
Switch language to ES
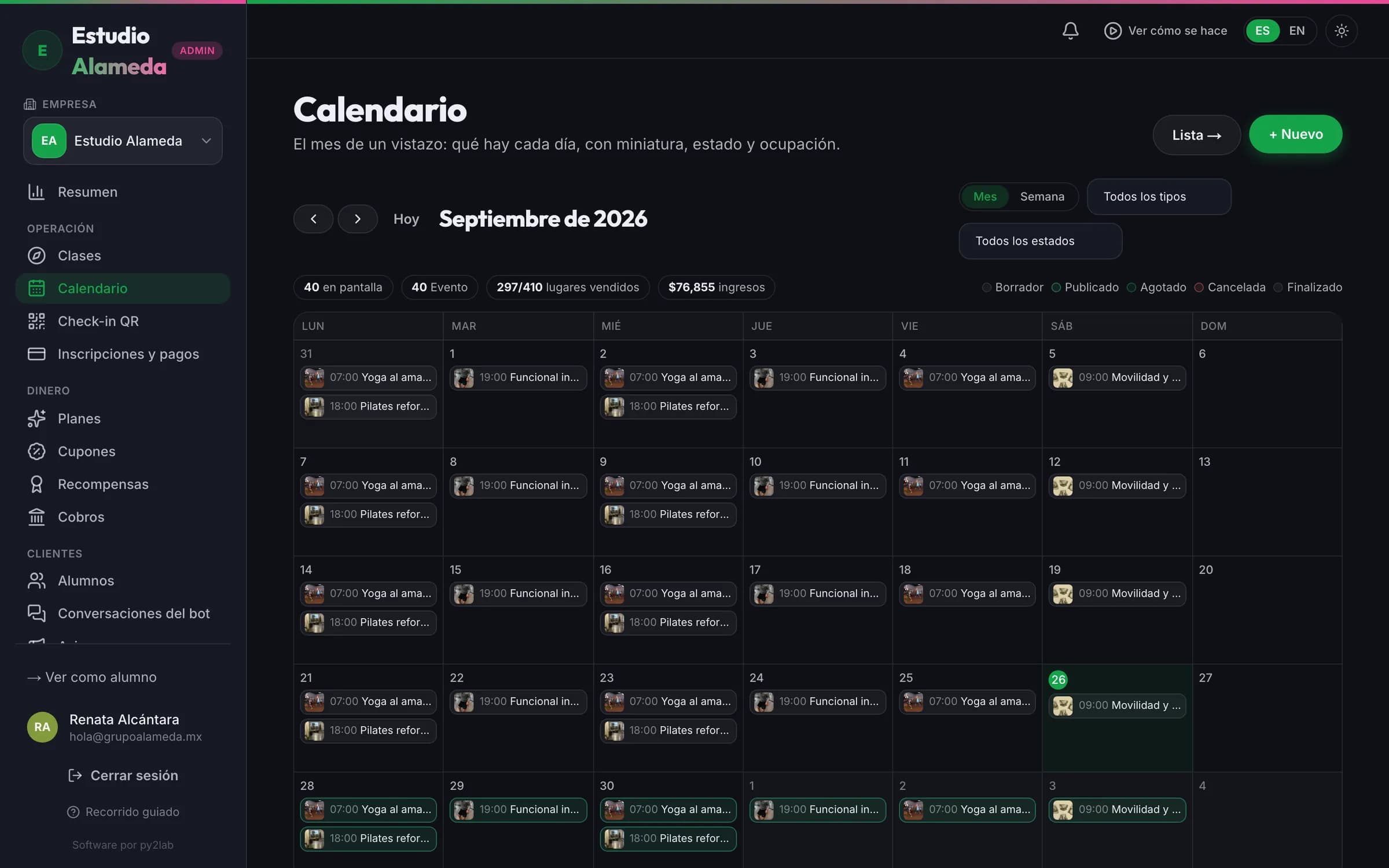[1262, 31]
